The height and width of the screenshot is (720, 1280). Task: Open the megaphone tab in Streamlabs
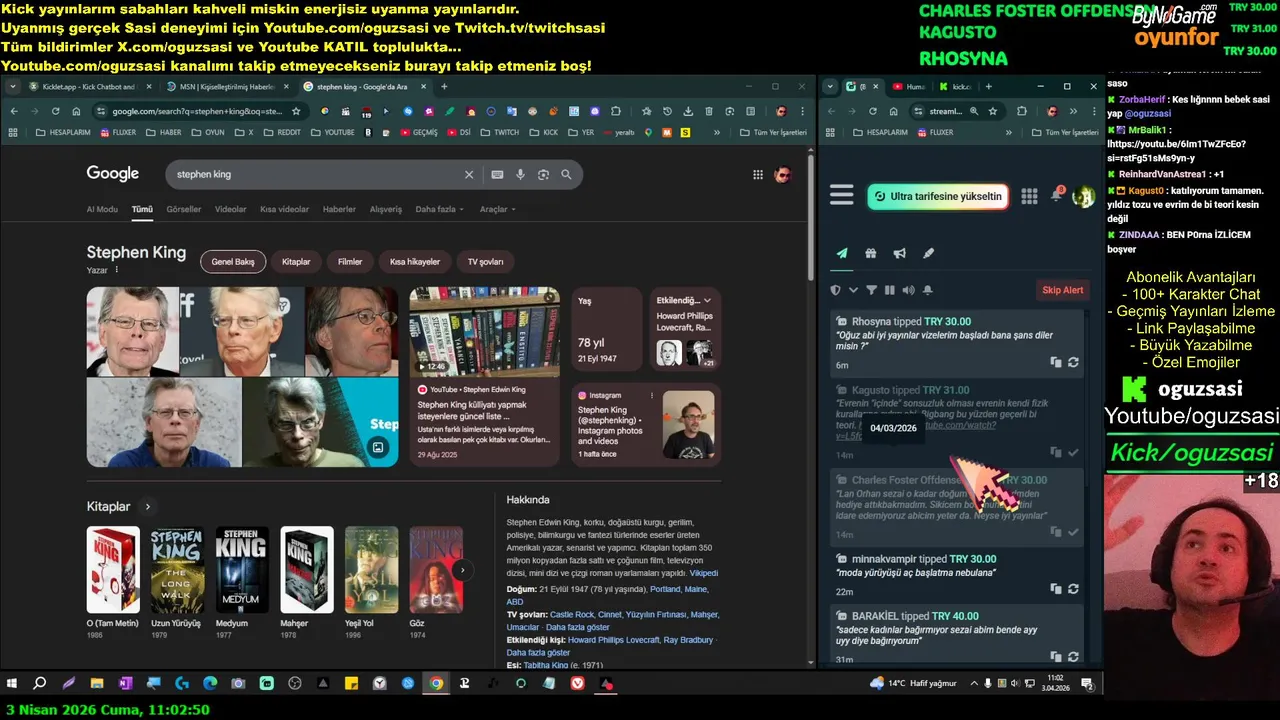click(x=900, y=254)
